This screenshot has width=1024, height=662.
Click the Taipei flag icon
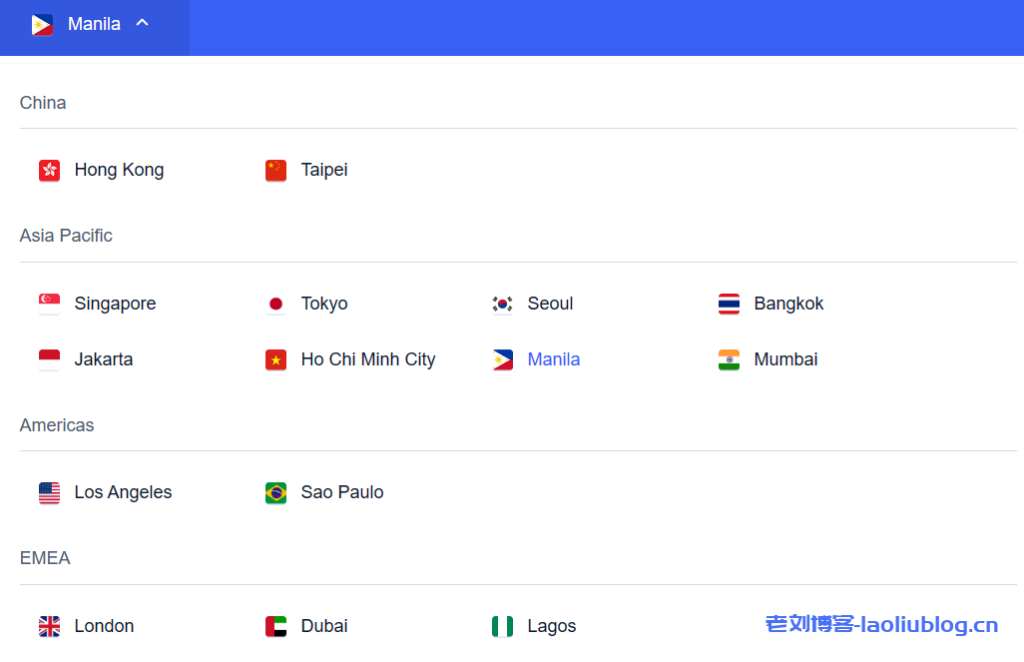(276, 171)
